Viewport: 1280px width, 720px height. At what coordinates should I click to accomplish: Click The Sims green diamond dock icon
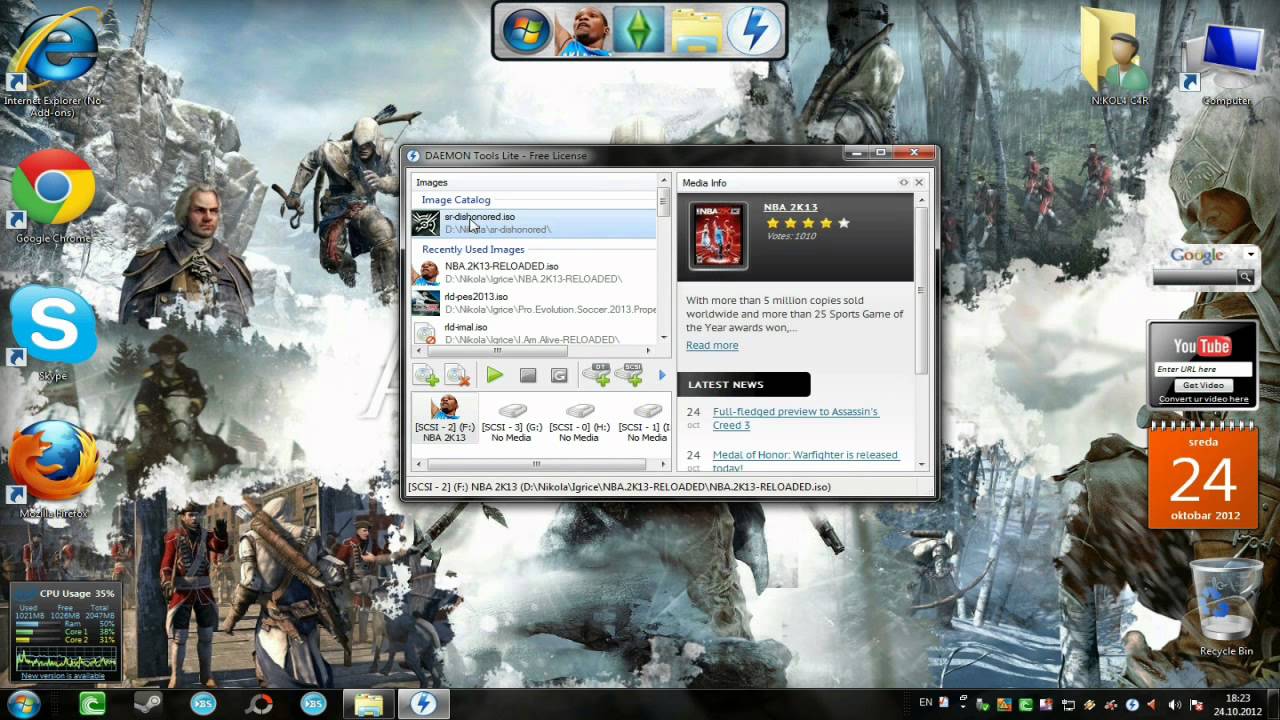(639, 30)
